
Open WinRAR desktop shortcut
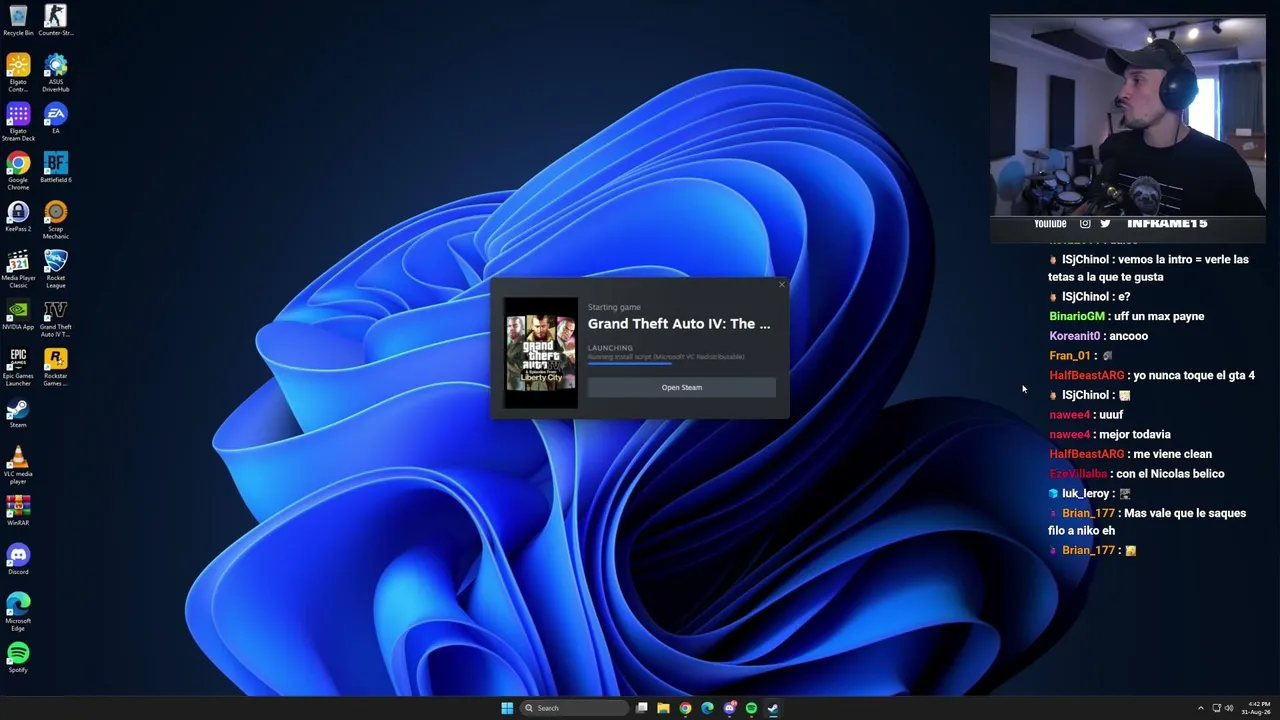(18, 511)
